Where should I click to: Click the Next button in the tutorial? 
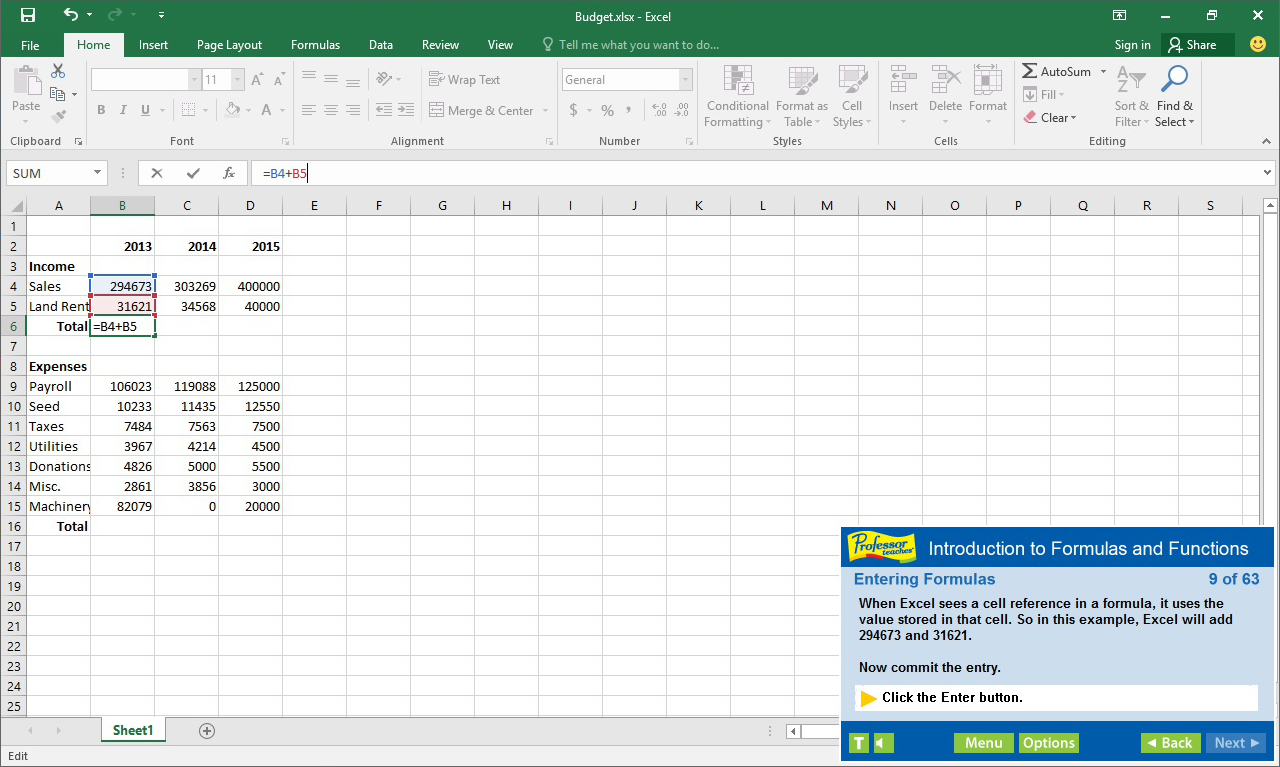1236,743
